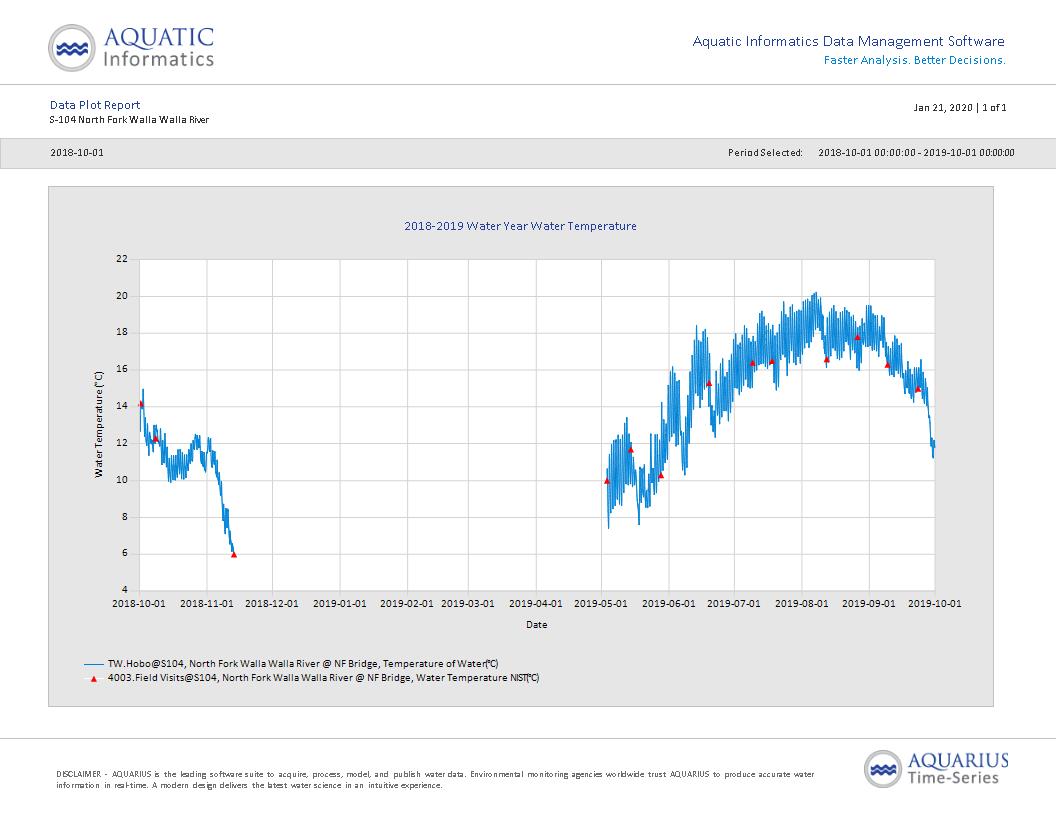Viewport: 1056px width, 816px height.
Task: Click the period range '2018-10-01 00:00:00 - 2019-10-01 00:00:00'
Action: [916, 153]
